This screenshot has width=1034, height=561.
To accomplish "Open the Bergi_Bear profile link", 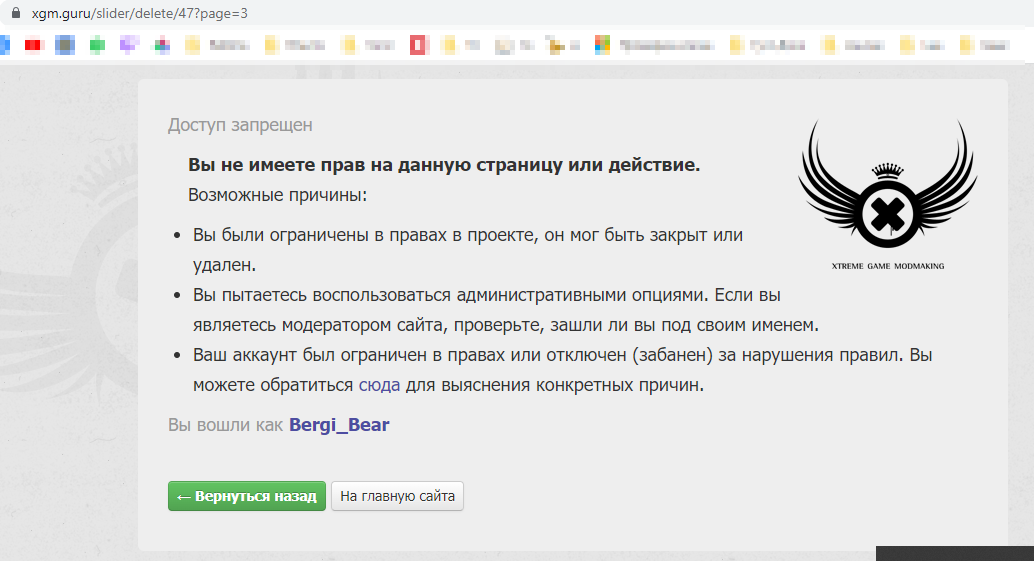I will pyautogui.click(x=339, y=425).
